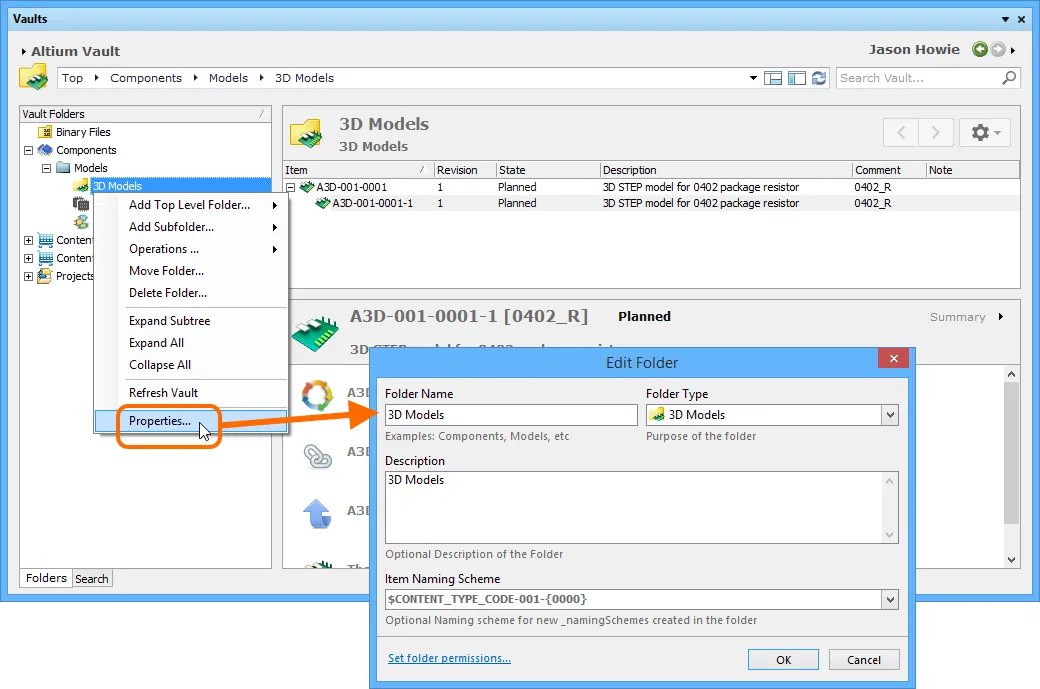This screenshot has height=689, width=1040.
Task: Choose Add Subfolder from context menu
Action: coord(191,227)
